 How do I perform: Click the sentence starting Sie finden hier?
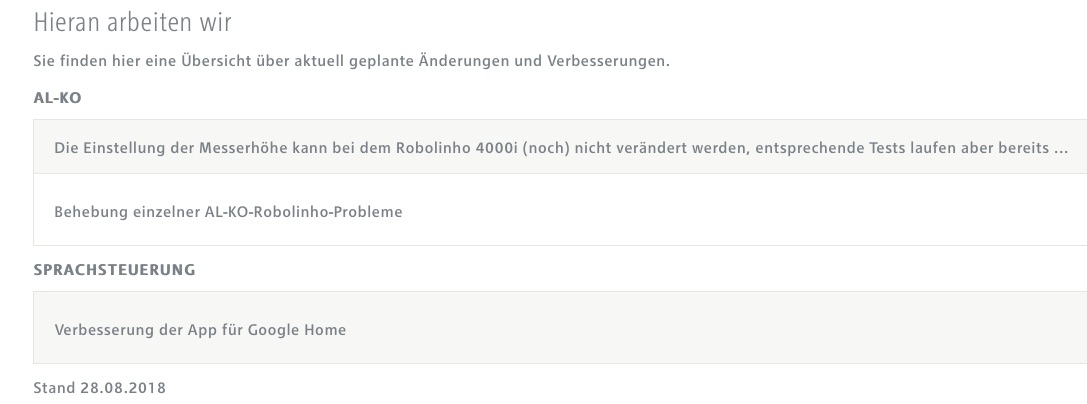[x=350, y=62]
